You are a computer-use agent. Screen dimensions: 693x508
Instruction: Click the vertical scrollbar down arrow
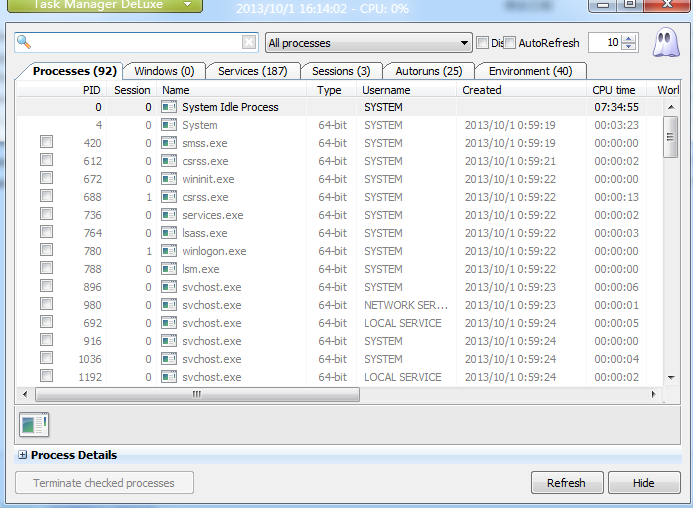click(671, 378)
